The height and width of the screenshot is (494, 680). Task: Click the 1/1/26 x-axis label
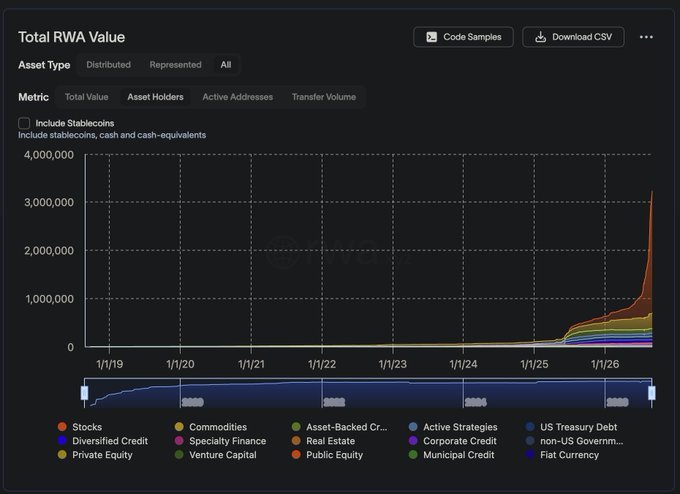point(605,364)
